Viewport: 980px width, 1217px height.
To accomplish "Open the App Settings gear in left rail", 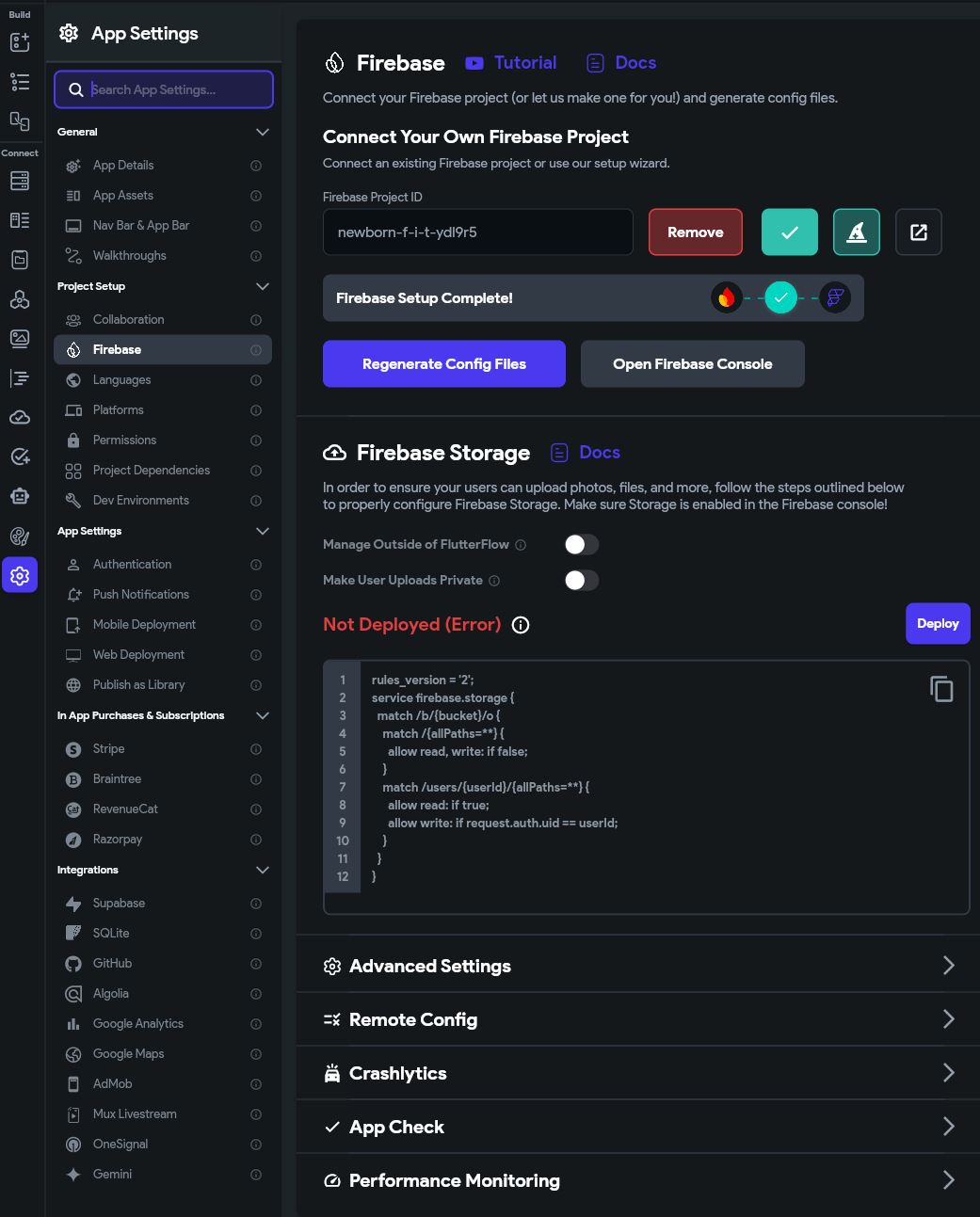I will 20,575.
